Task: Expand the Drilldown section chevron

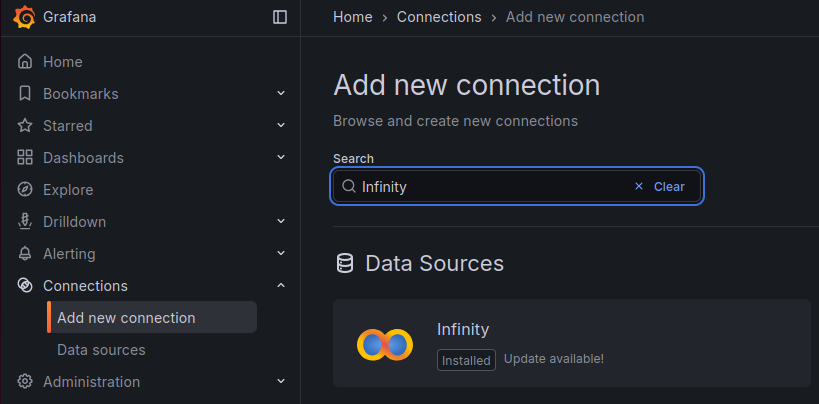Action: pos(281,222)
